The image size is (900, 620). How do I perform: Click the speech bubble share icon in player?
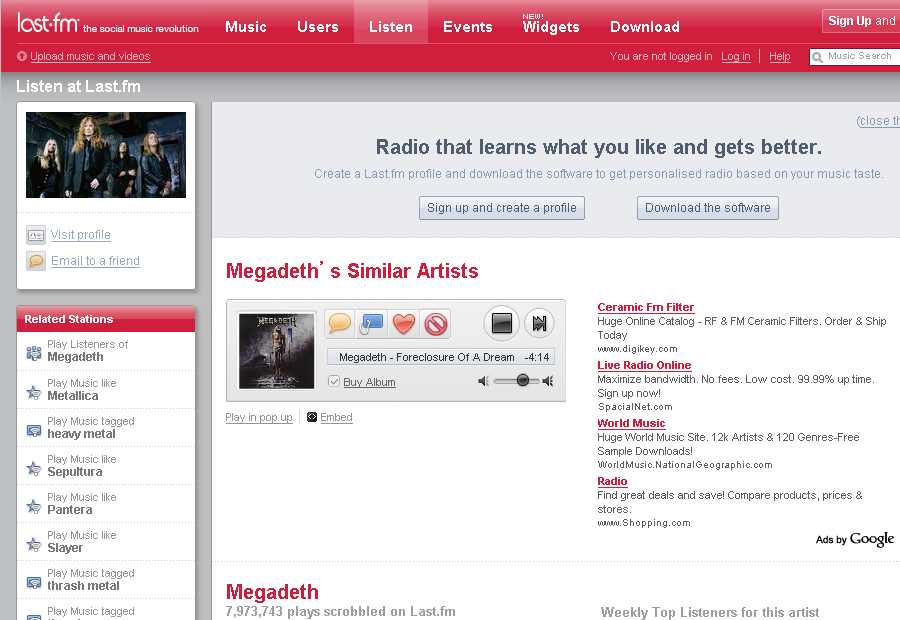pos(340,324)
